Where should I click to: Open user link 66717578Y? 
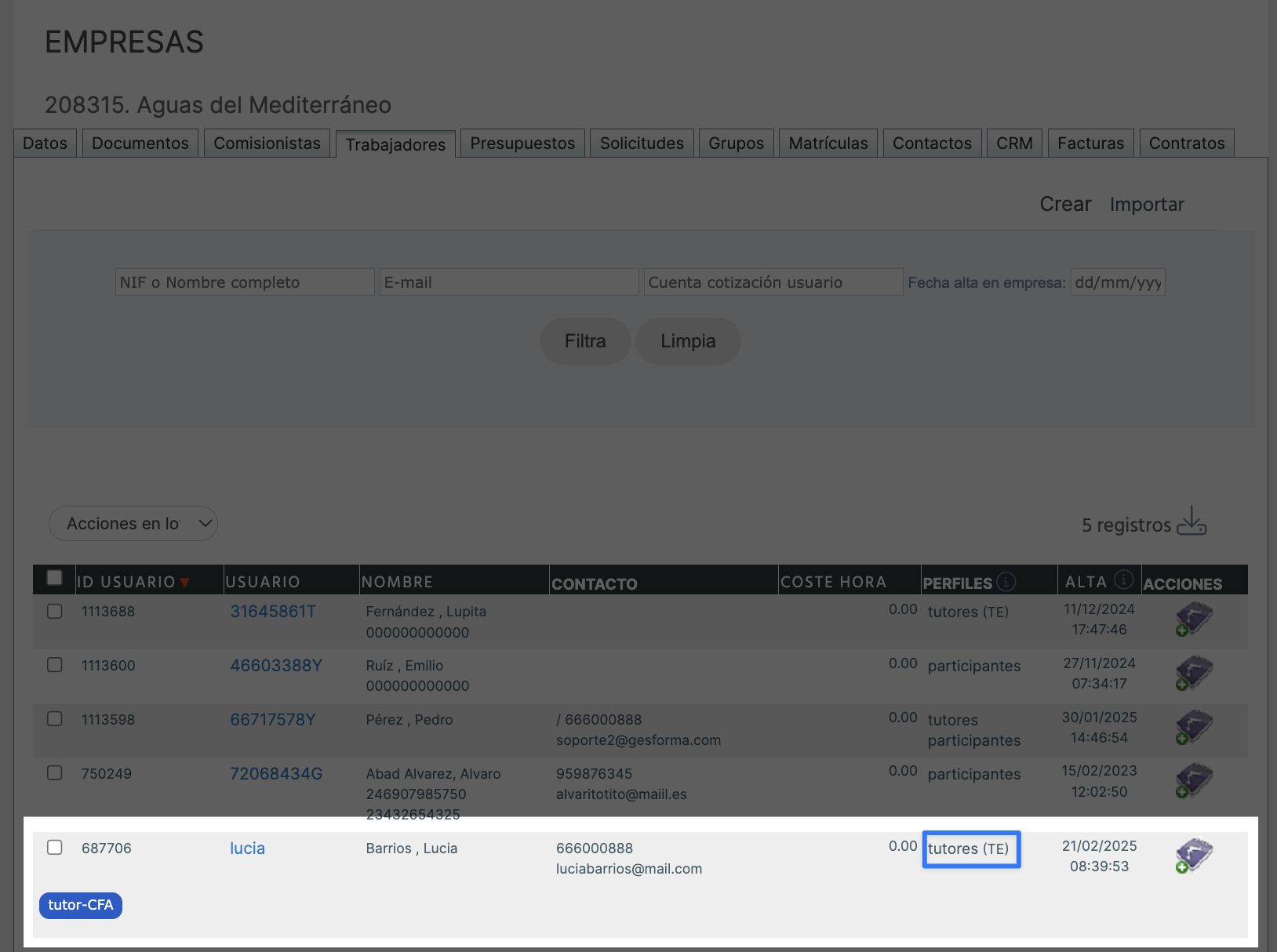tap(273, 720)
